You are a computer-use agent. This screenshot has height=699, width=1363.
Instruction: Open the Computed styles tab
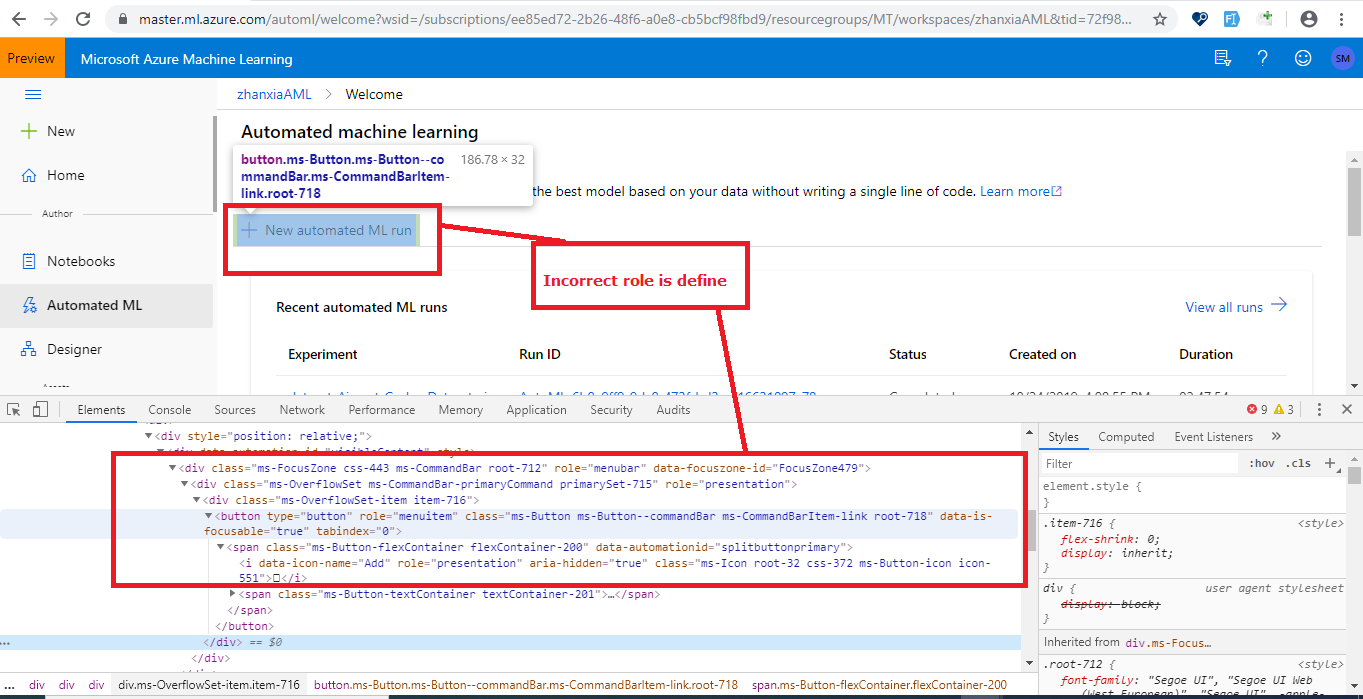[1126, 436]
